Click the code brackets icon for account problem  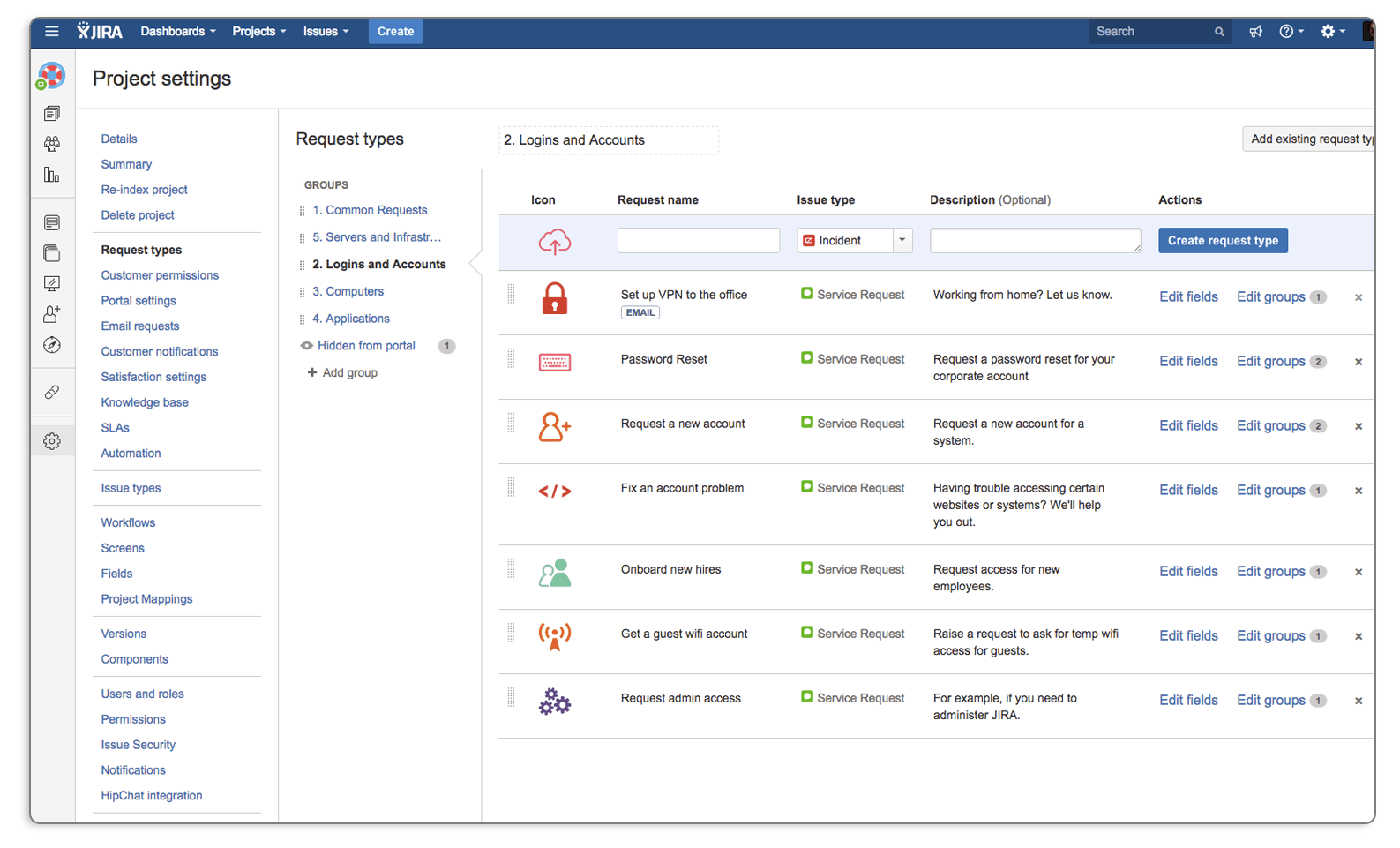click(555, 492)
